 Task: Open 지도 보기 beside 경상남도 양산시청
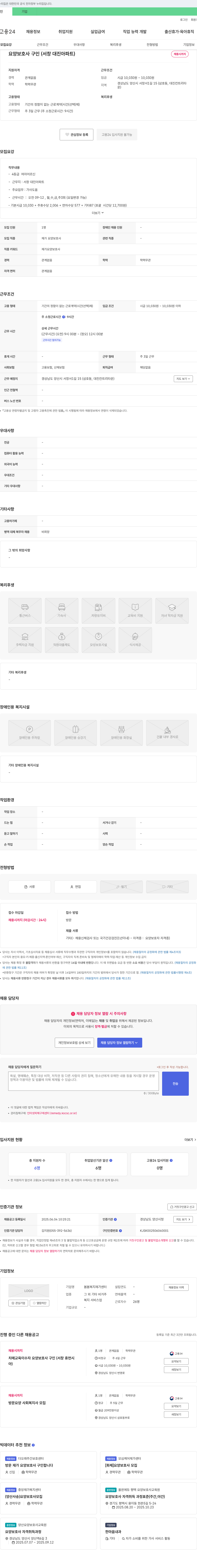click(x=183, y=1219)
